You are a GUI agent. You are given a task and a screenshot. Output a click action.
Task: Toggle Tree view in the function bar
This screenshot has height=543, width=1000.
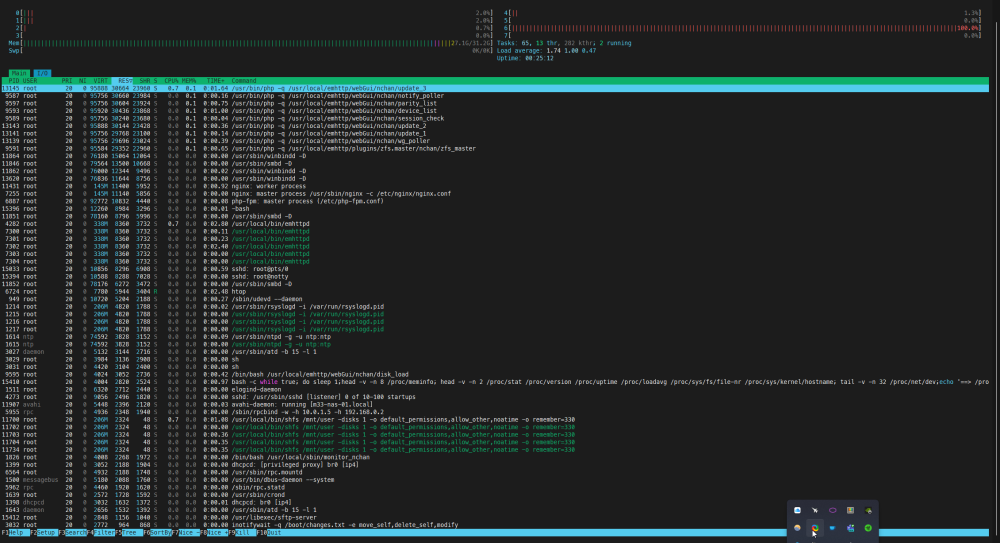pos(129,533)
